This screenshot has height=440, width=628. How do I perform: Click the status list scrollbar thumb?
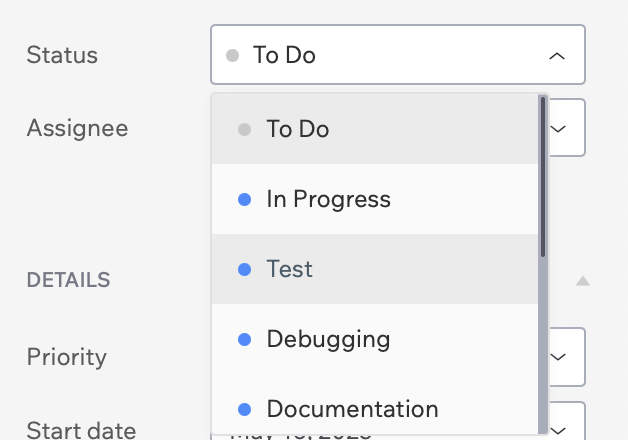point(543,177)
